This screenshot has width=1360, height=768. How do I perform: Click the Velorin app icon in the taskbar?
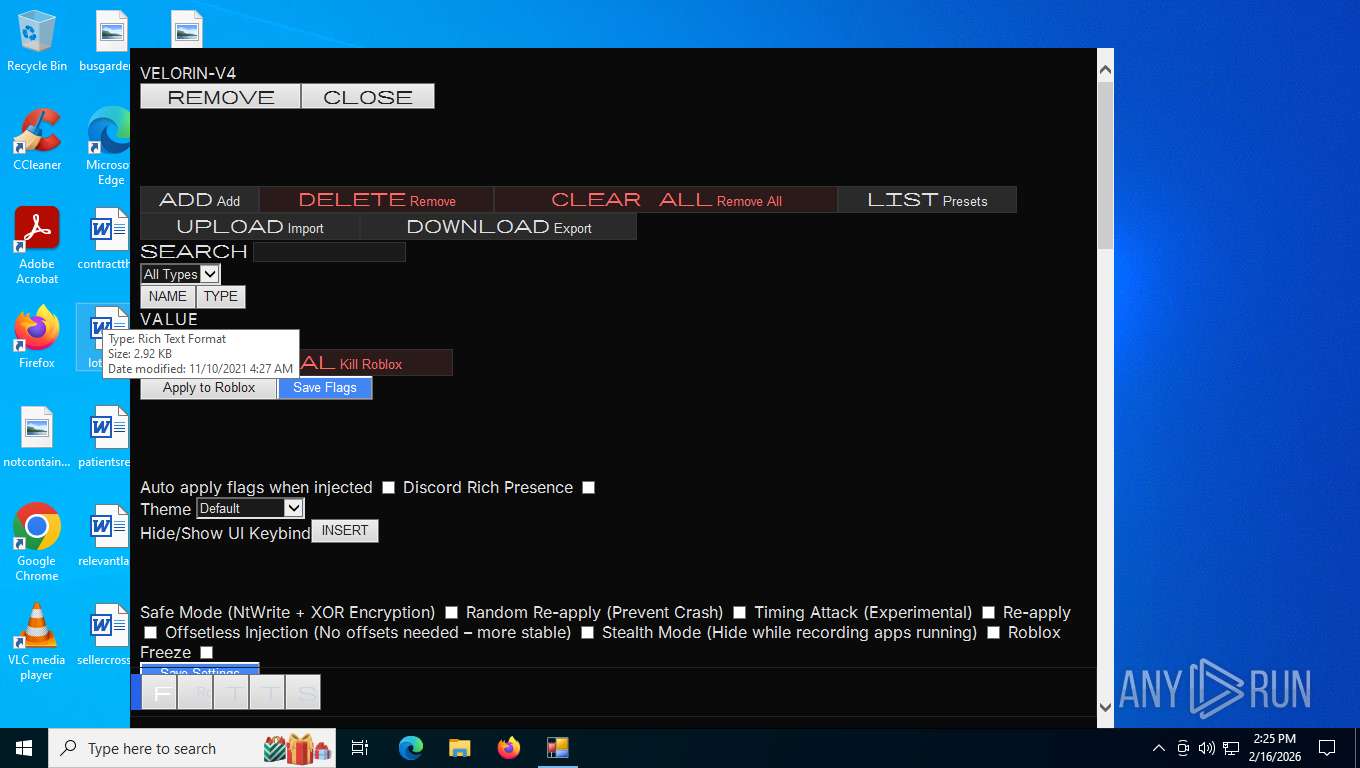click(557, 748)
